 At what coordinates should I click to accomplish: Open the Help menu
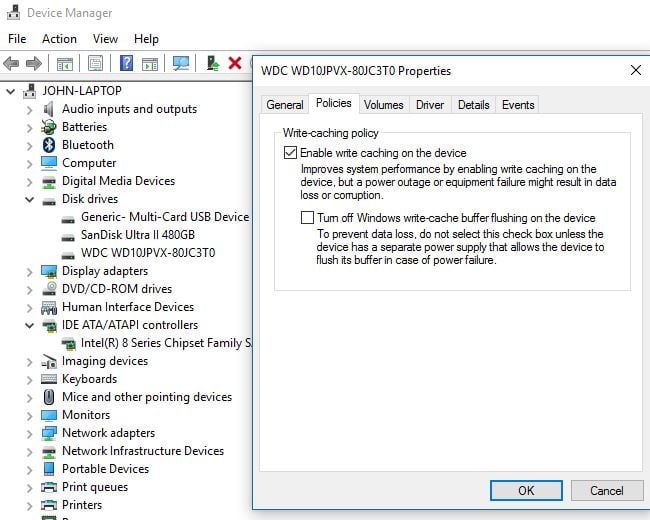pyautogui.click(x=146, y=39)
